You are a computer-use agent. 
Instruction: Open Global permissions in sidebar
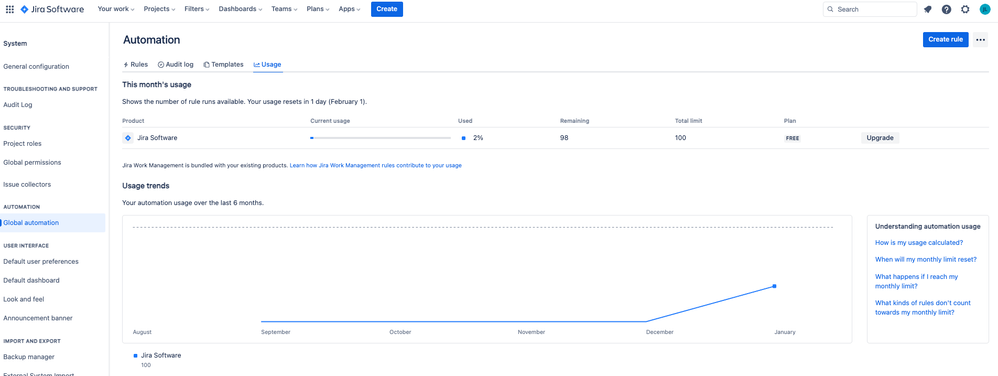tap(32, 162)
